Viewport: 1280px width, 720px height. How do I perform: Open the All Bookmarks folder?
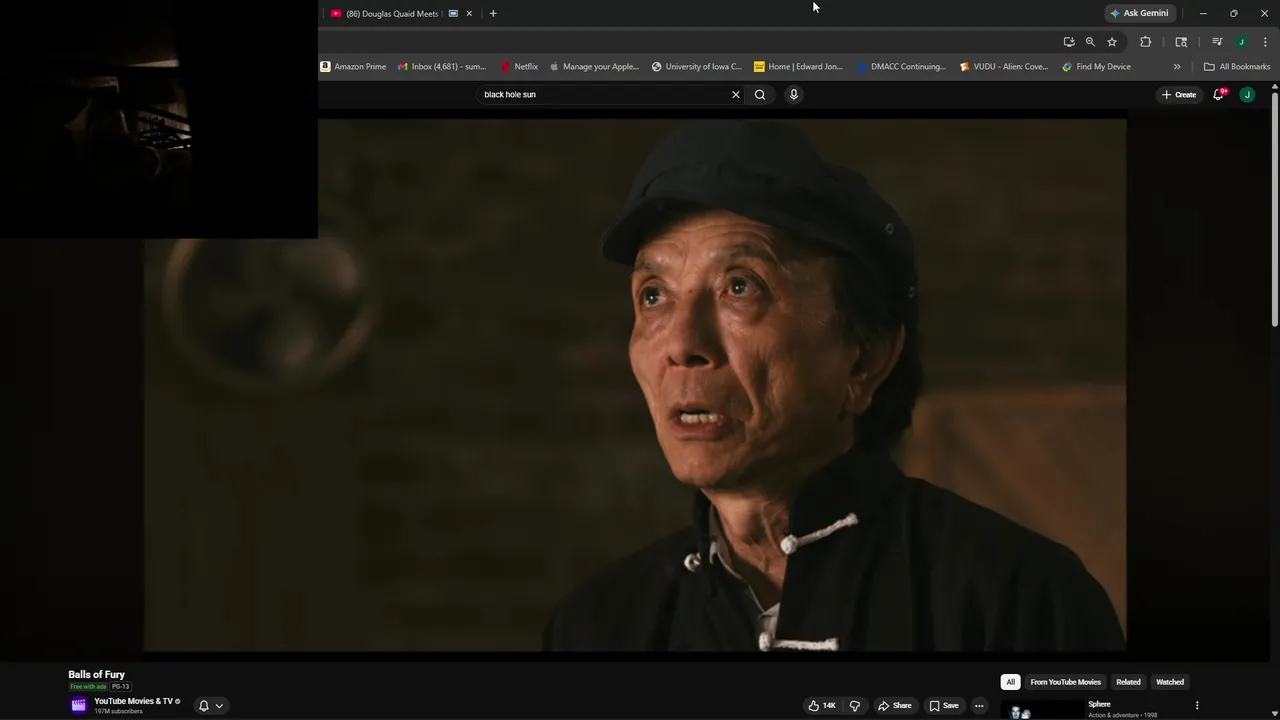click(1237, 66)
